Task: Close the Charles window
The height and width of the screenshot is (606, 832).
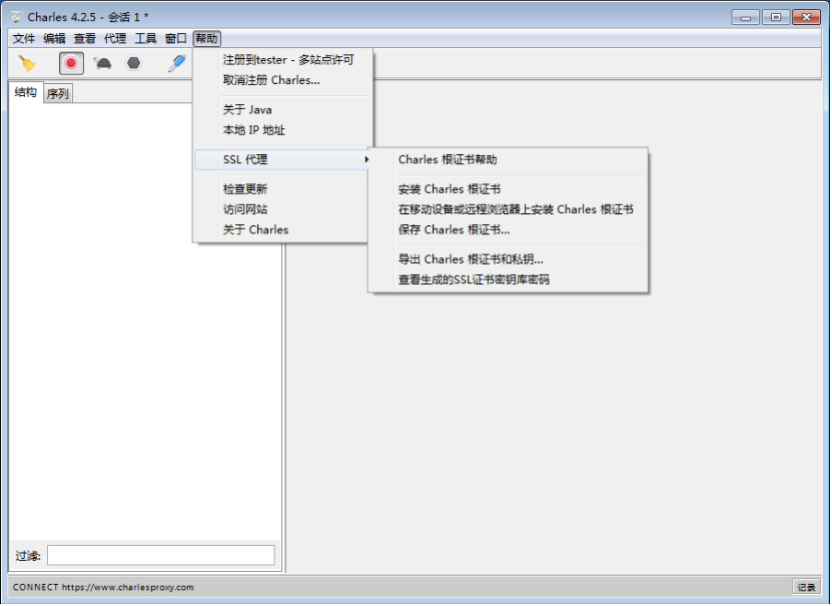Action: [x=807, y=18]
